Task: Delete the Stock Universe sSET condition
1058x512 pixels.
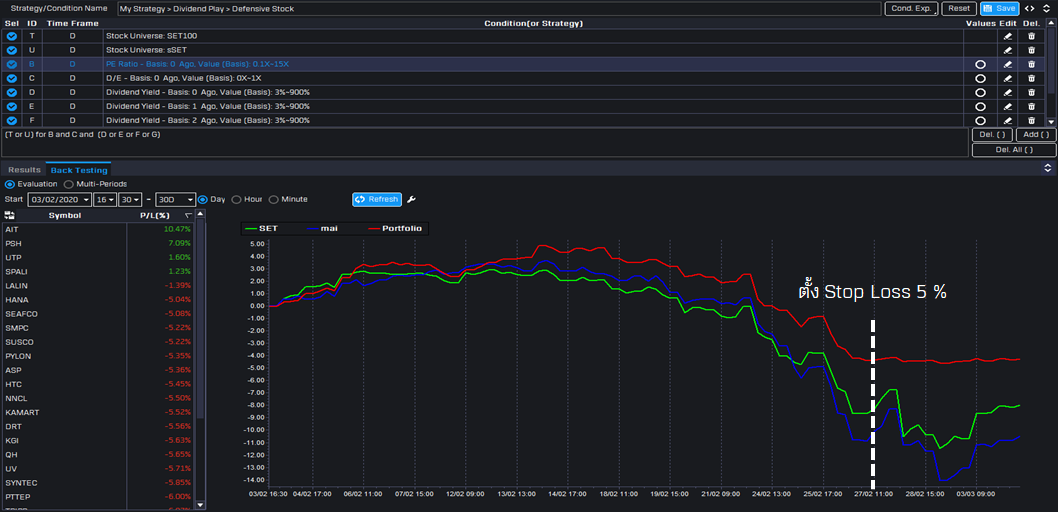Action: tap(1031, 50)
